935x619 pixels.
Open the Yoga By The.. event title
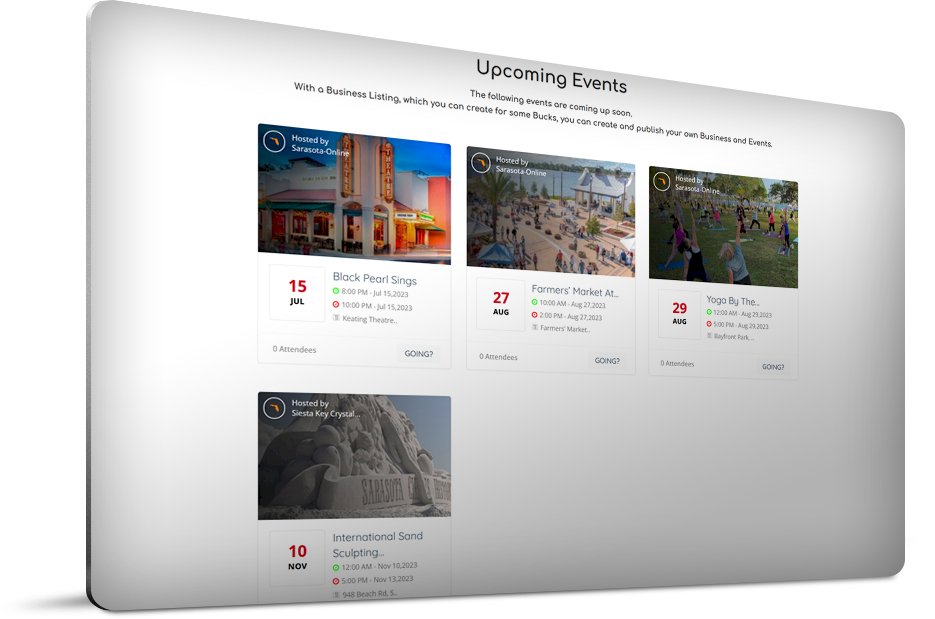[x=732, y=300]
